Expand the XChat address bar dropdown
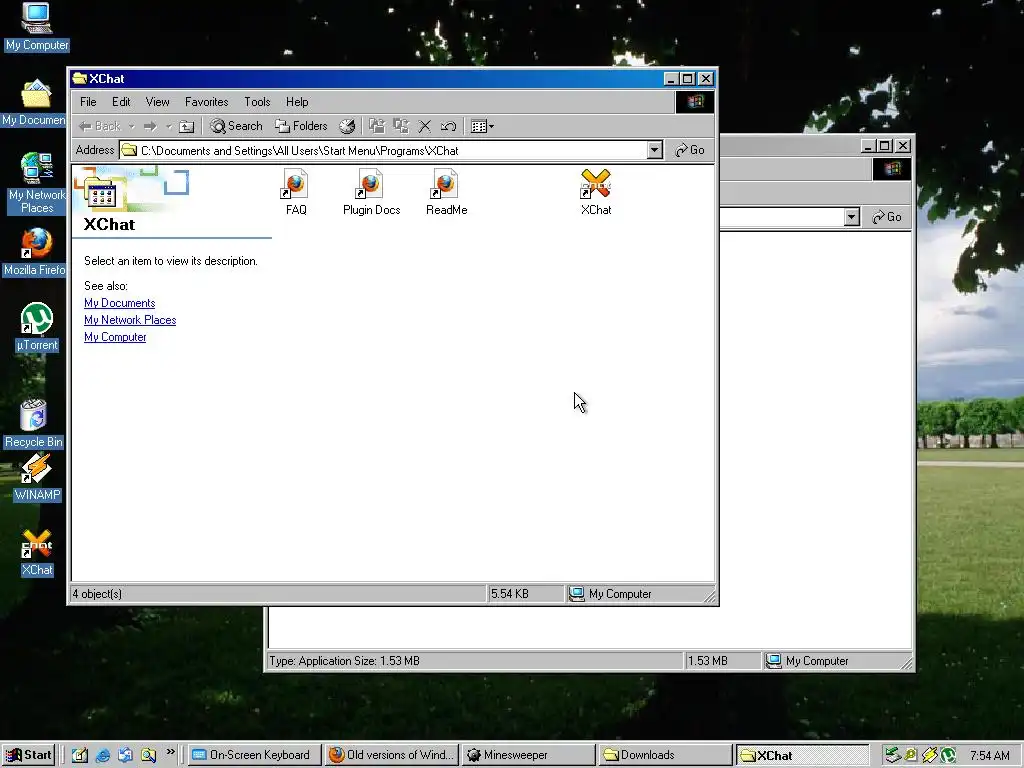The height and width of the screenshot is (768, 1024). click(655, 150)
